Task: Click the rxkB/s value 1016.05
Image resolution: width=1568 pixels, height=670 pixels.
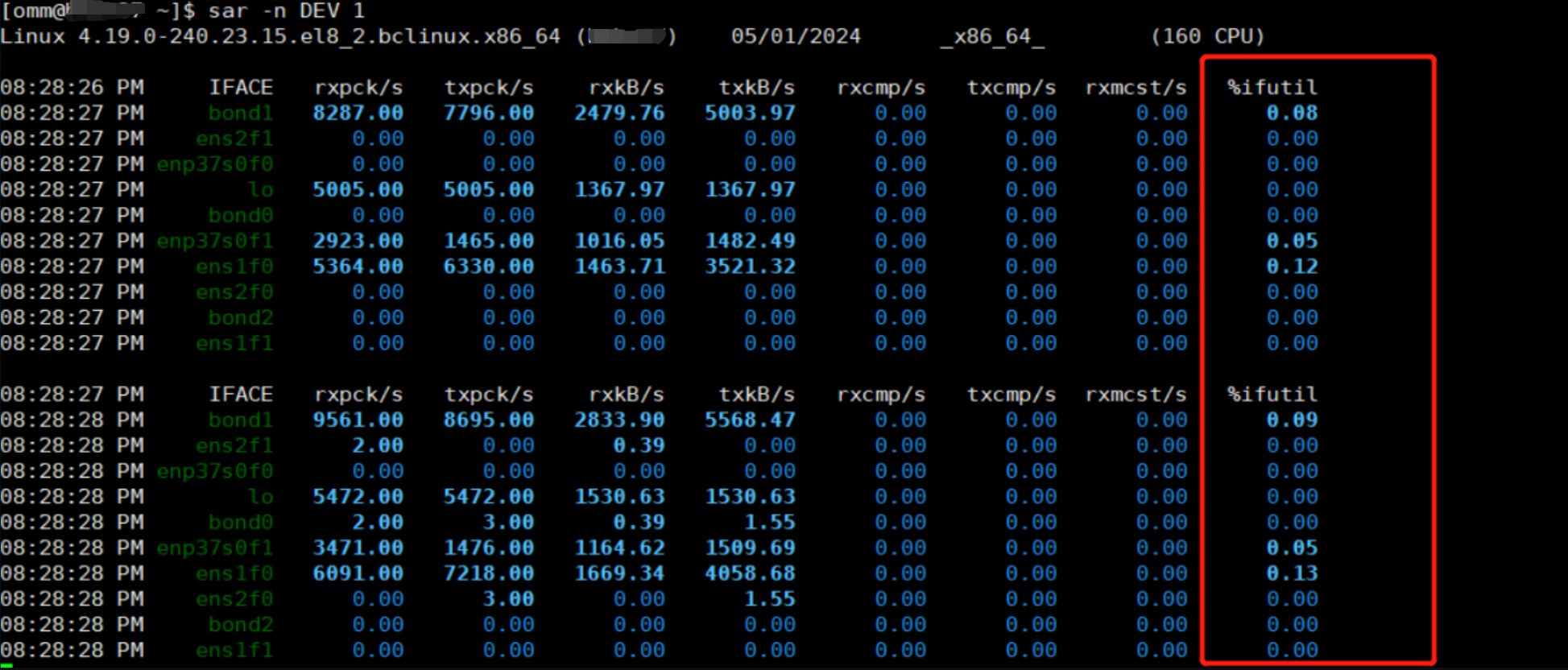Action: 619,241
